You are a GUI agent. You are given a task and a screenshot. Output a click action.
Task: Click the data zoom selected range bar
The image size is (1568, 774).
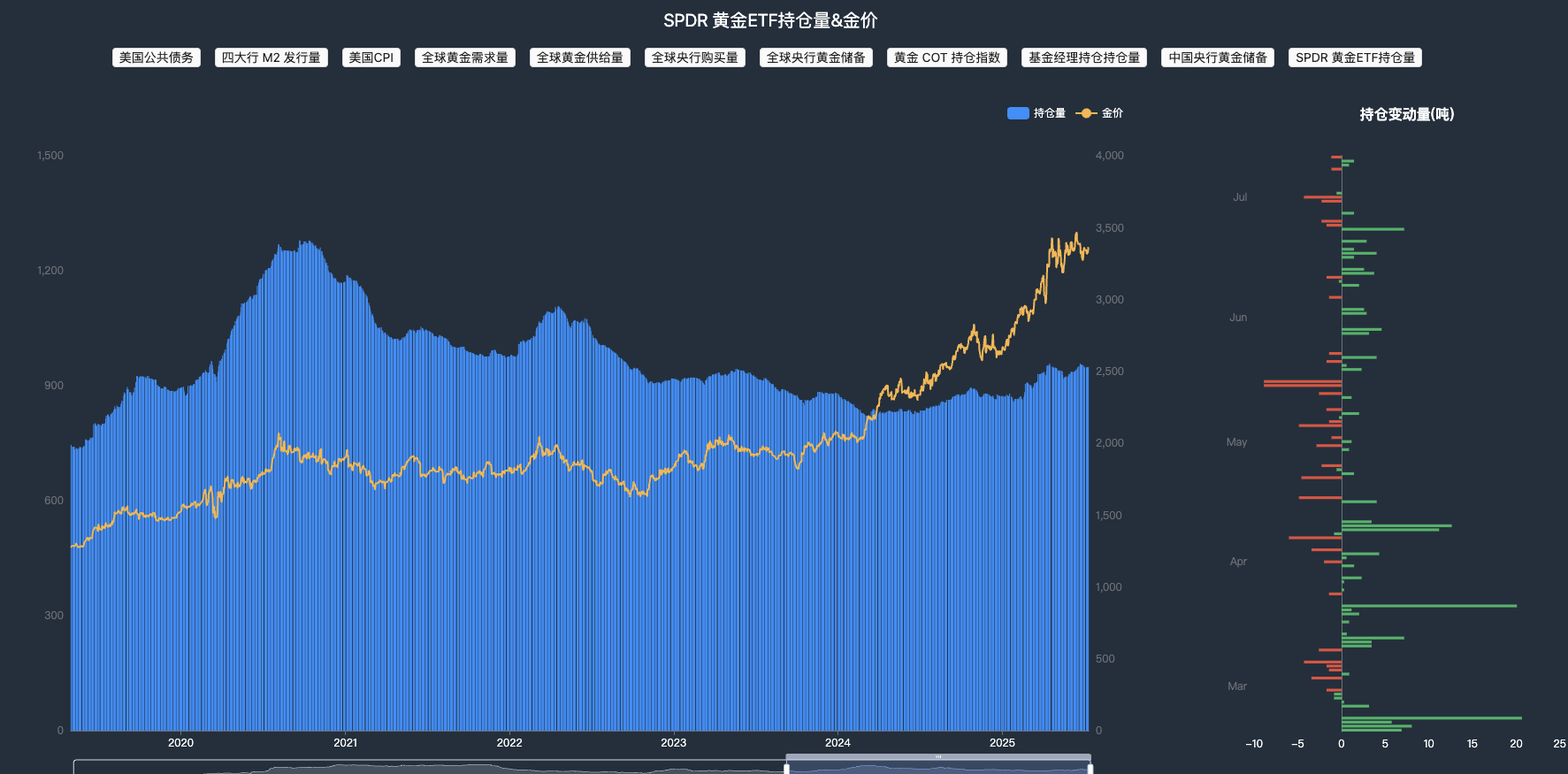click(x=938, y=757)
